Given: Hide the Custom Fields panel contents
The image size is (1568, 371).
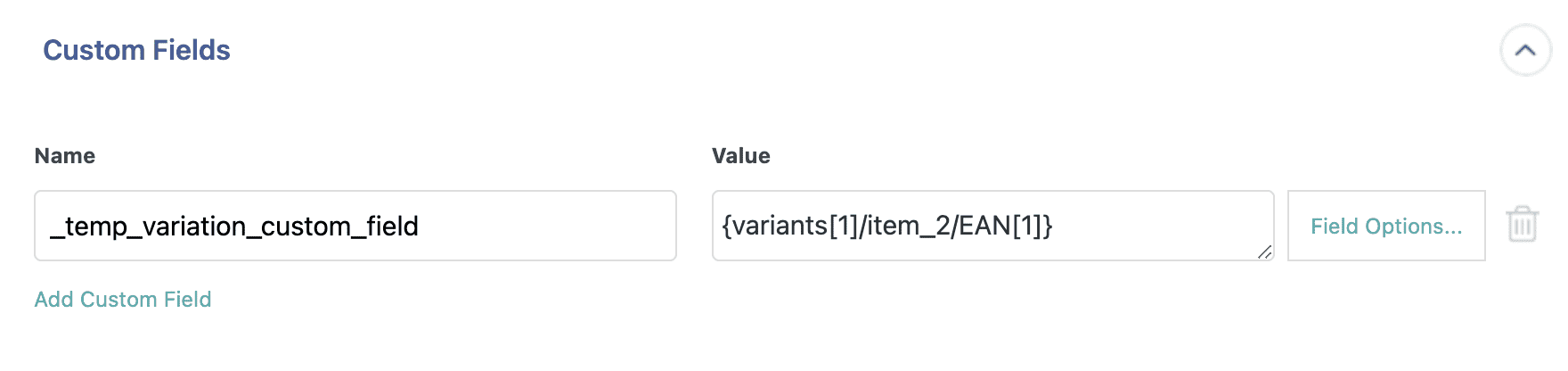Looking at the screenshot, I should (1525, 51).
